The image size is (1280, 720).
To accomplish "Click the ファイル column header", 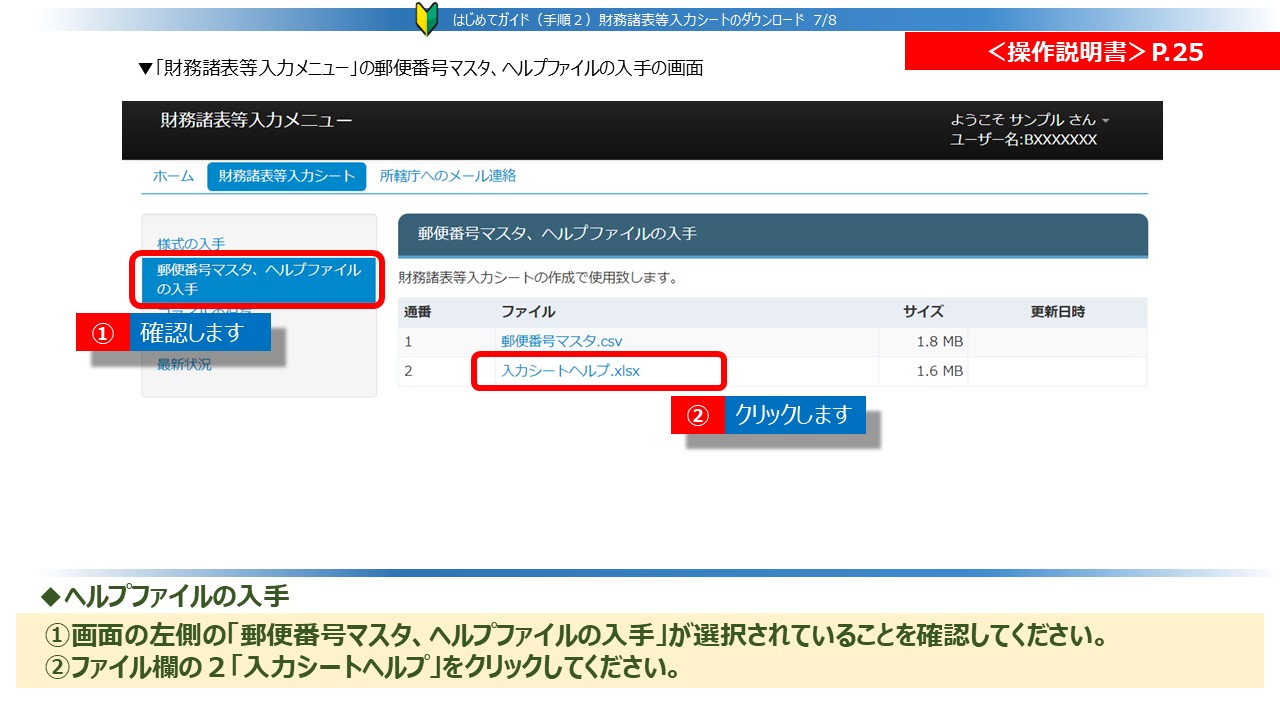I will click(x=528, y=312).
